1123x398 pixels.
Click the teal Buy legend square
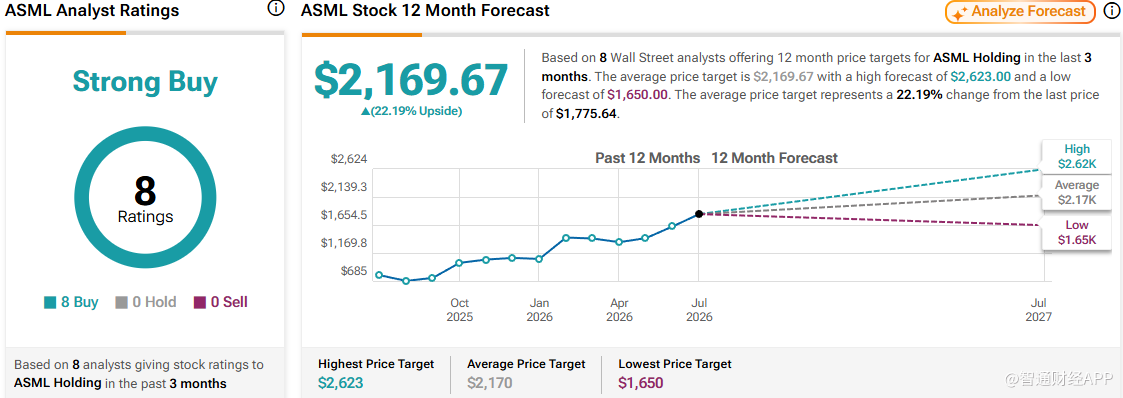click(x=49, y=303)
